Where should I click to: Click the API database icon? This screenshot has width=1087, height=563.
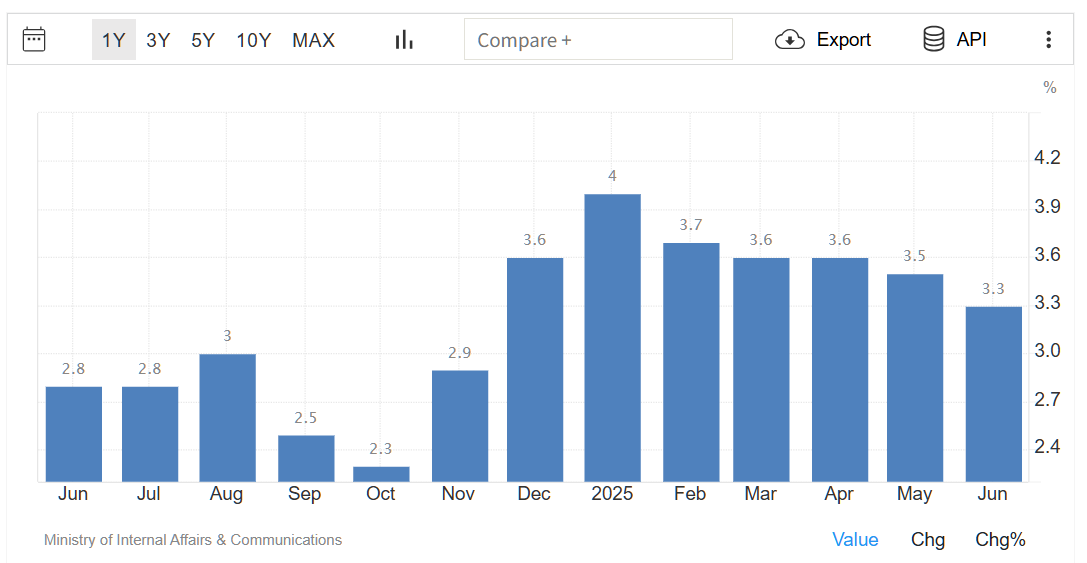pyautogui.click(x=934, y=40)
